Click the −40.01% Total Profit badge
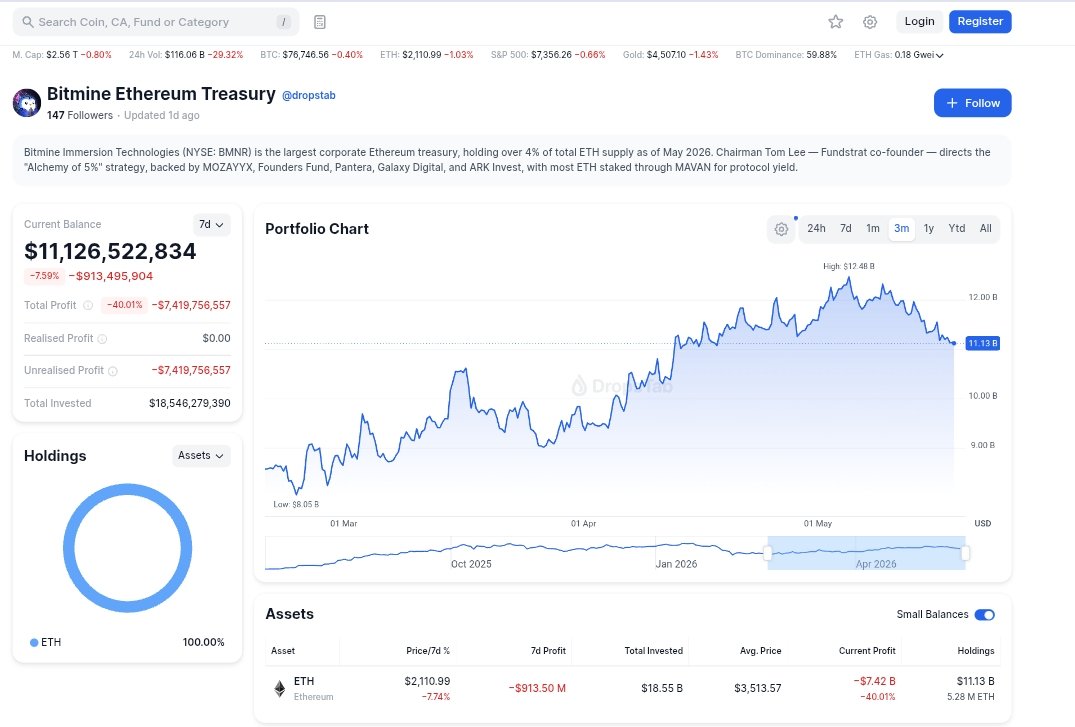This screenshot has width=1075, height=727. [x=124, y=305]
